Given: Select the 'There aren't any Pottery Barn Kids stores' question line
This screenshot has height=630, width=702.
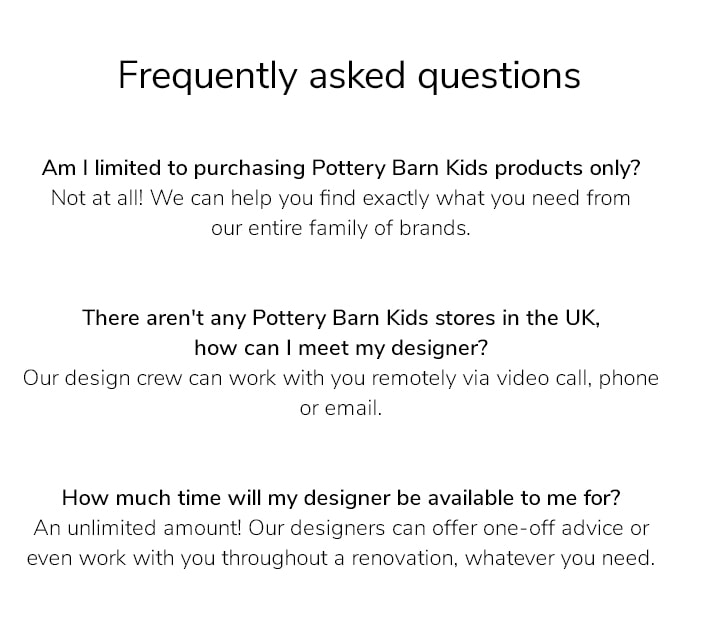Looking at the screenshot, I should pos(341,318).
